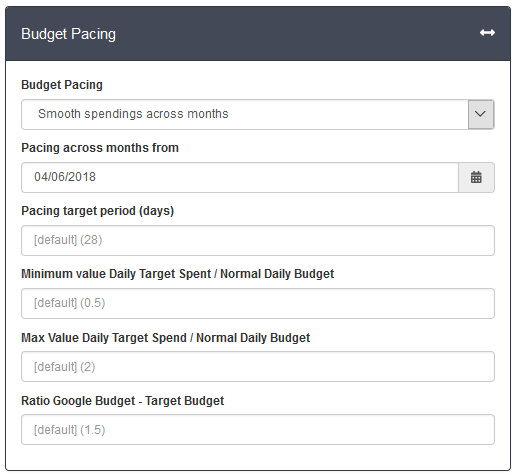Click the 'Ratio Google Budget - Target Budget' label
517x476 pixels.
tap(123, 401)
